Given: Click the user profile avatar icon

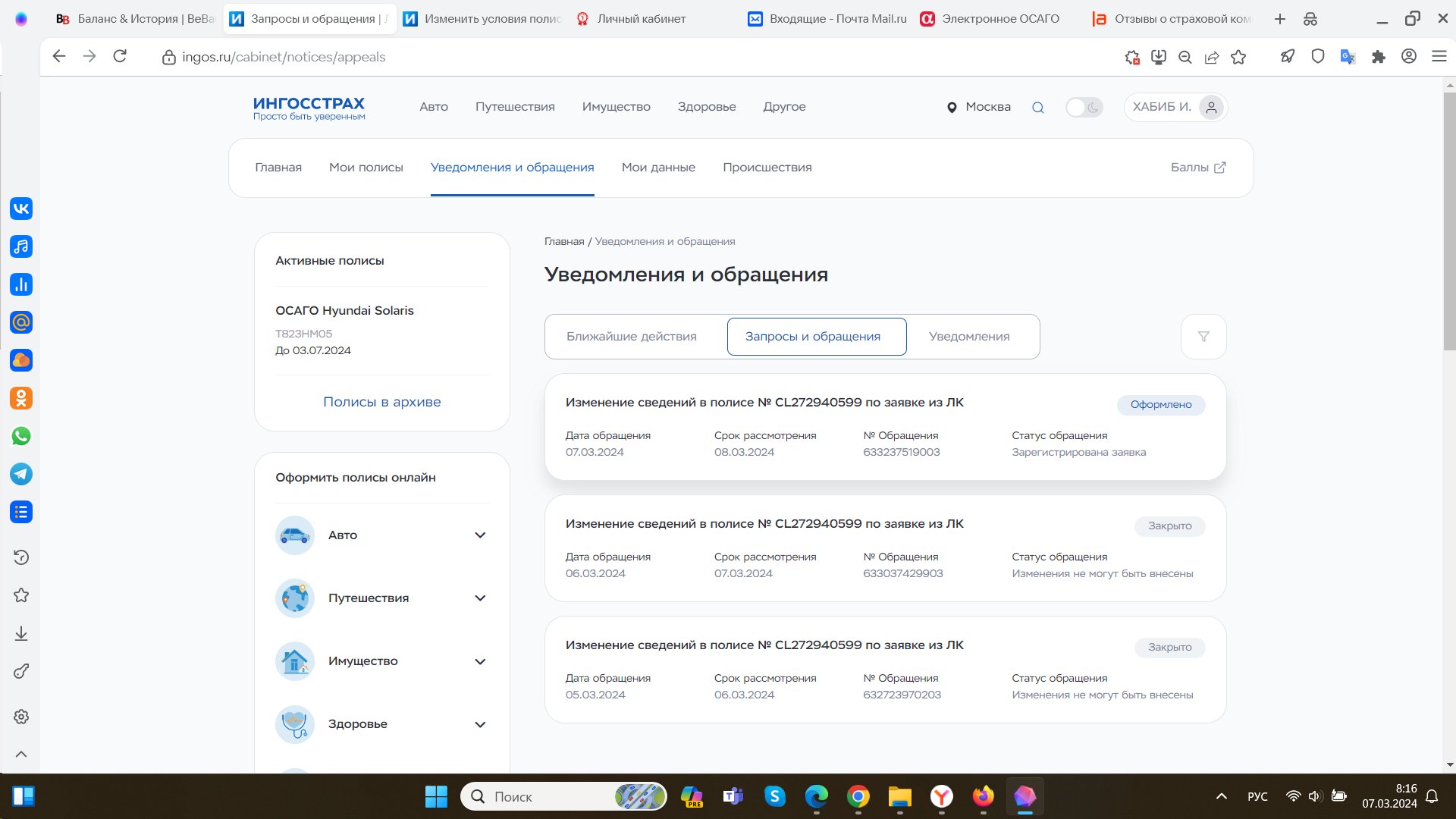Looking at the screenshot, I should point(1211,108).
